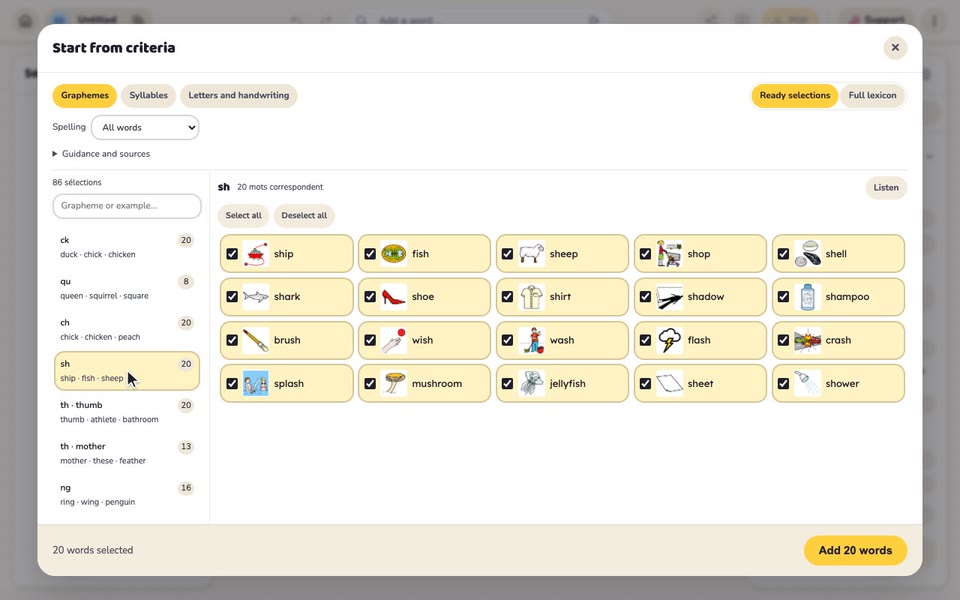This screenshot has height=600, width=960.
Task: Select the qu grapheme entry
Action: pos(127,288)
